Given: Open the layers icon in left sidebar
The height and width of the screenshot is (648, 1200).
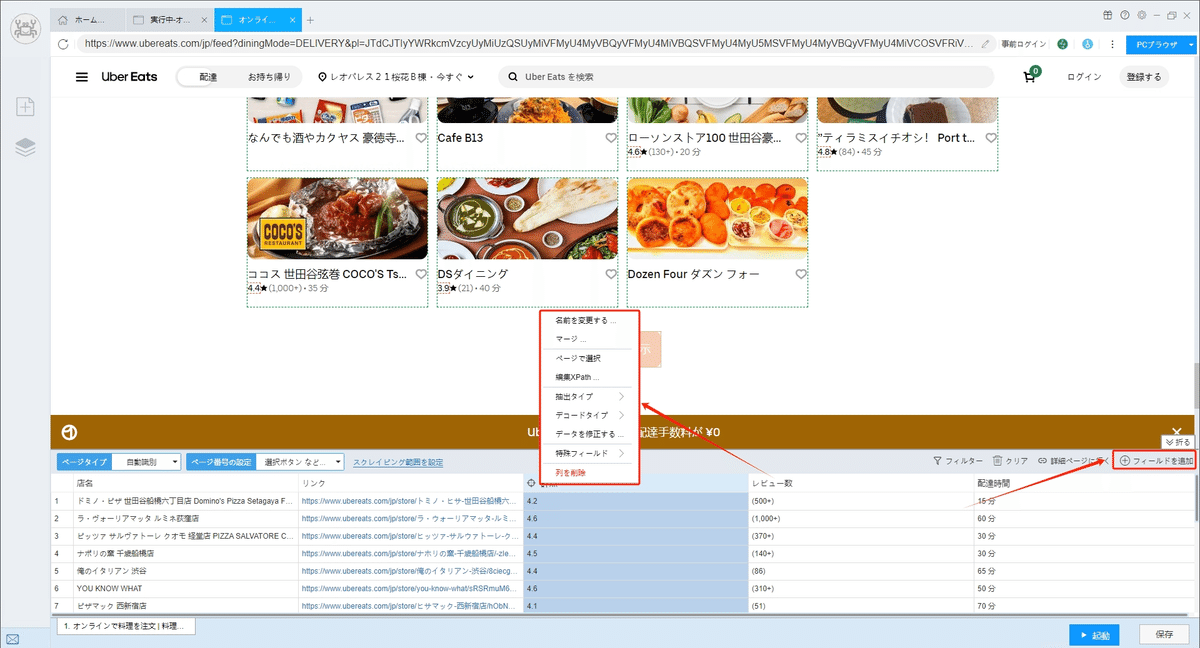Looking at the screenshot, I should pyautogui.click(x=25, y=147).
